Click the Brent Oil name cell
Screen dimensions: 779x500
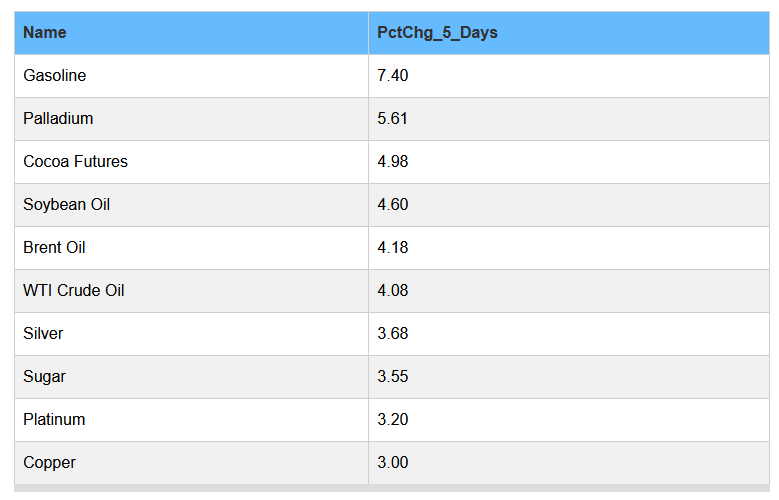(54, 248)
